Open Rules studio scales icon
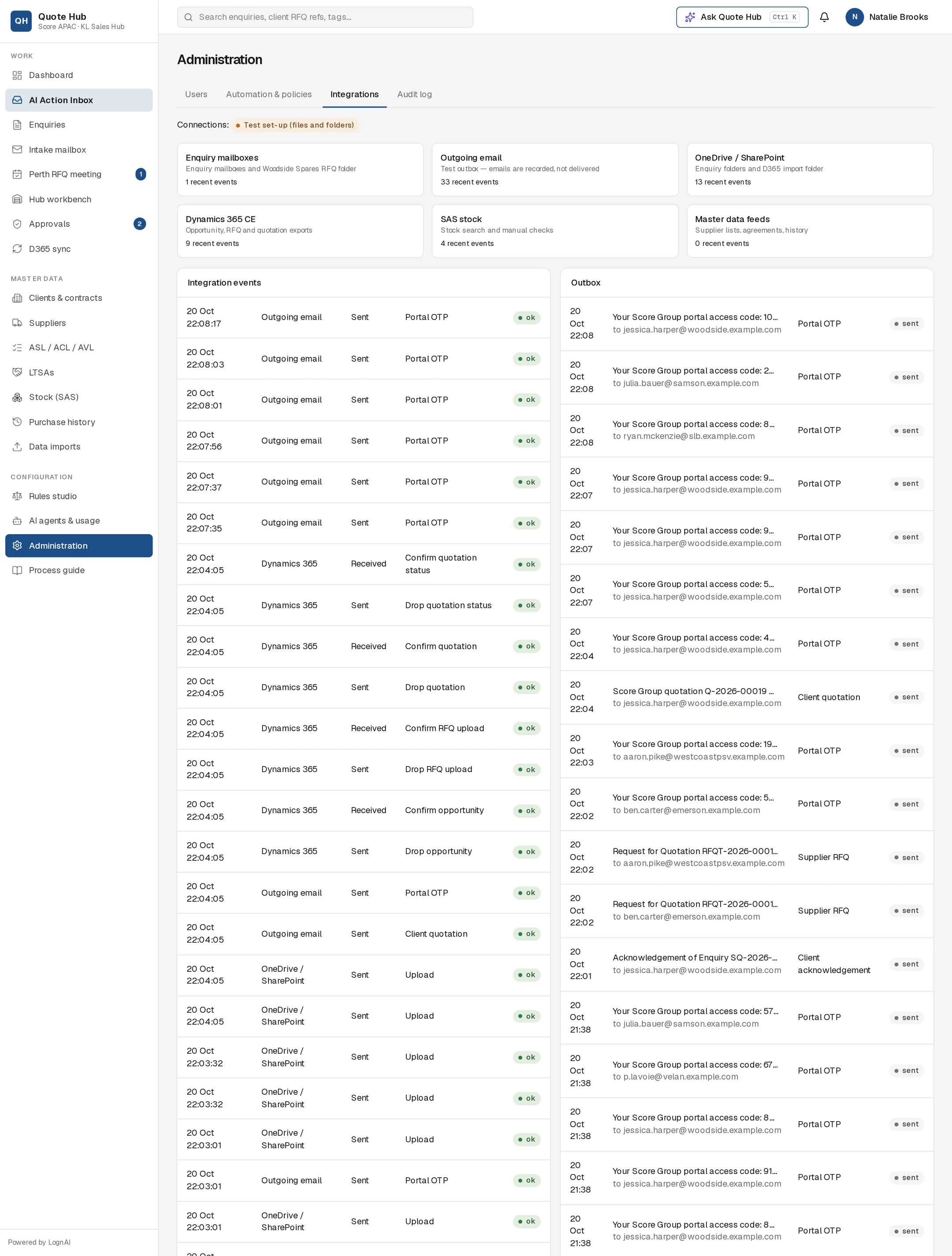The image size is (952, 1256). click(x=17, y=496)
